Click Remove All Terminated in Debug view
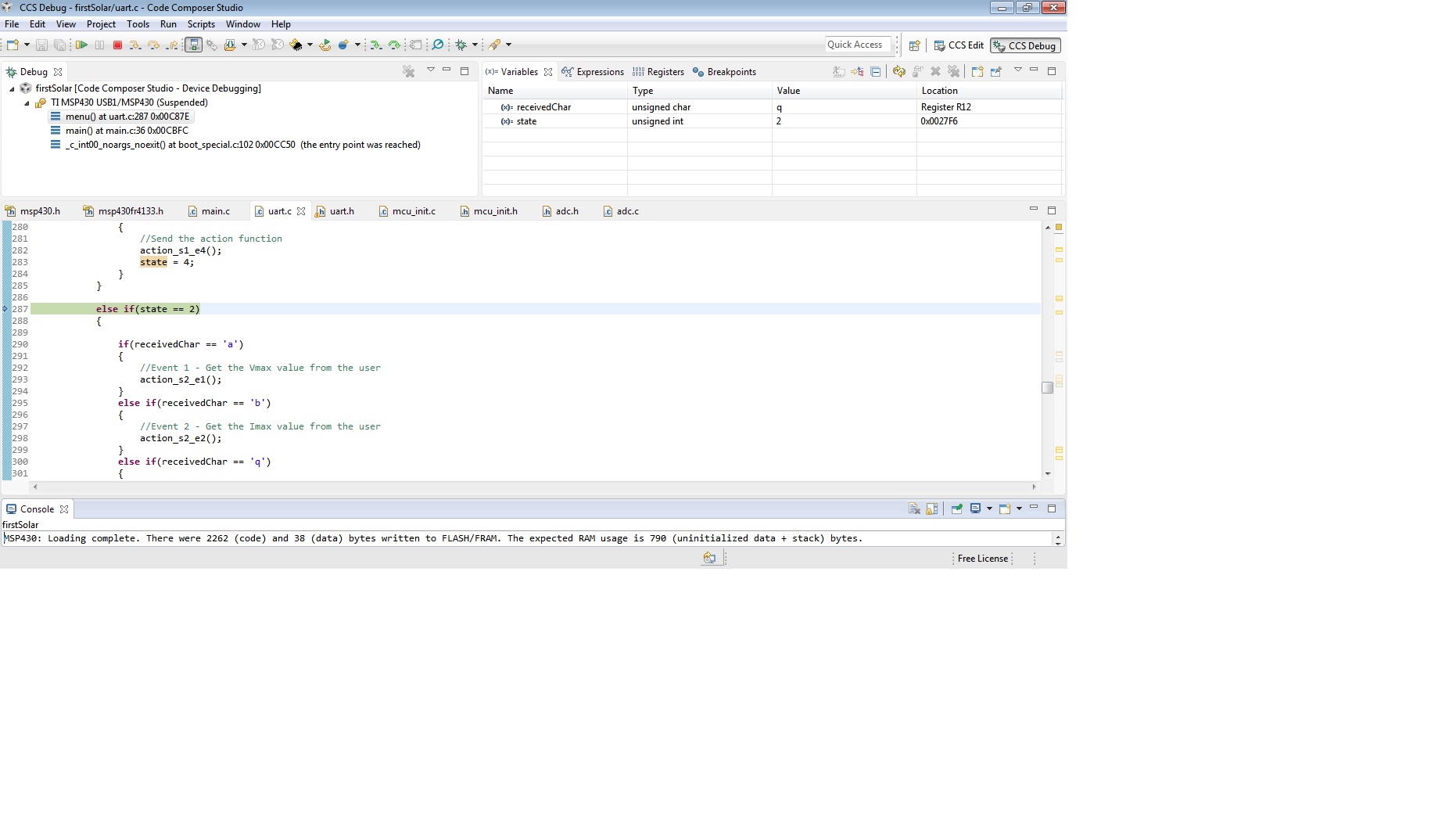 [408, 71]
